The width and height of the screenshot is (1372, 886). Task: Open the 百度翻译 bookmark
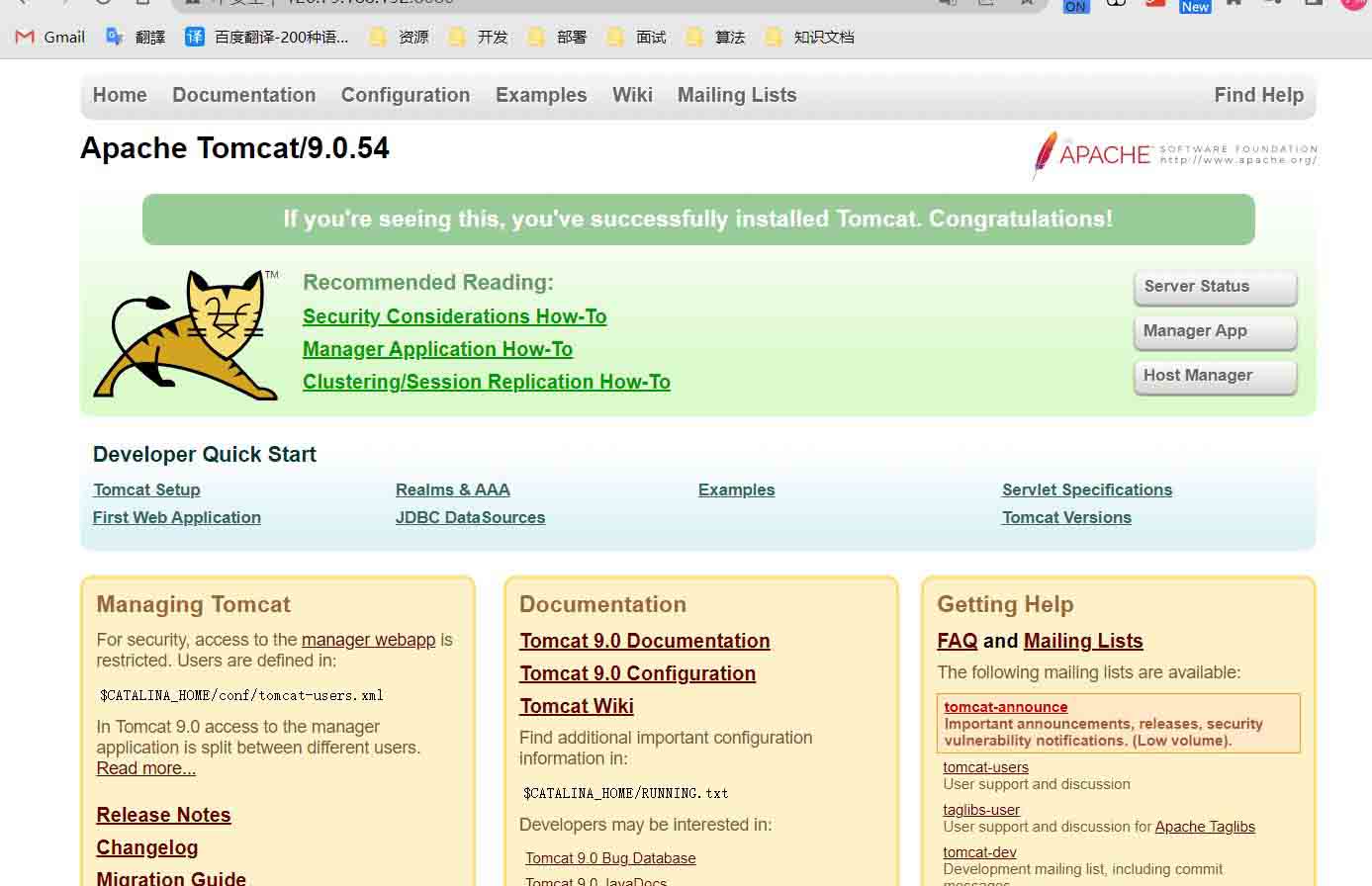coord(267,37)
